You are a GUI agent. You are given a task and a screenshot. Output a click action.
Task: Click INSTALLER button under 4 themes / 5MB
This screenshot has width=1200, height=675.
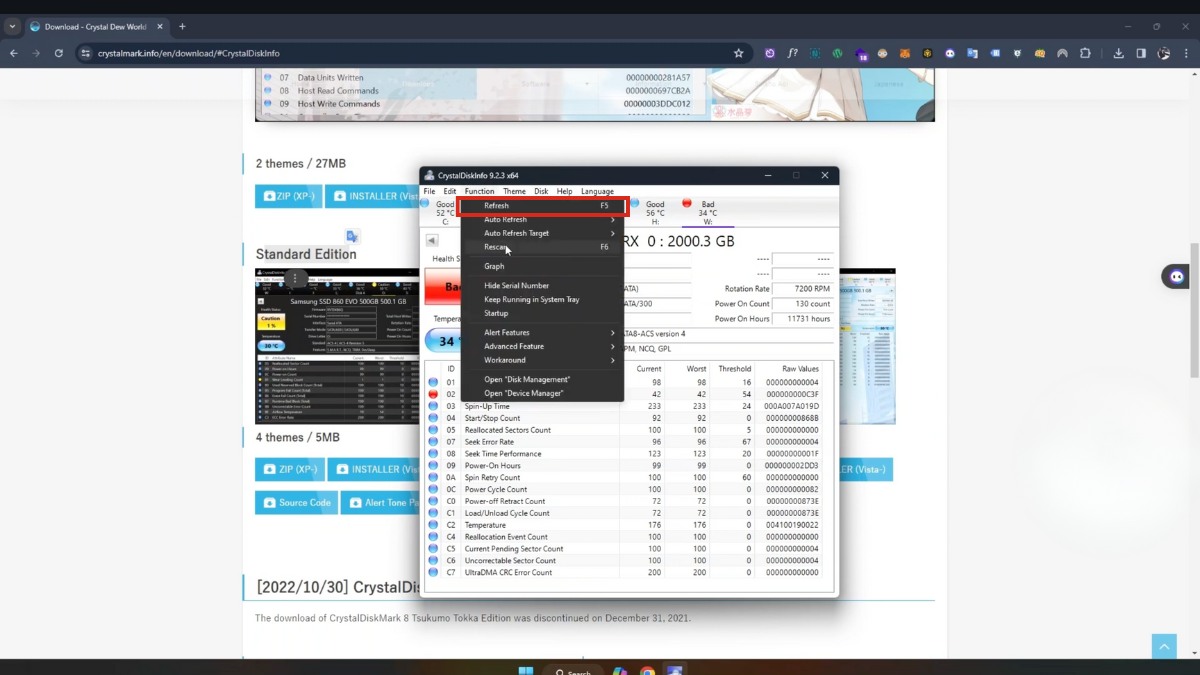372,469
